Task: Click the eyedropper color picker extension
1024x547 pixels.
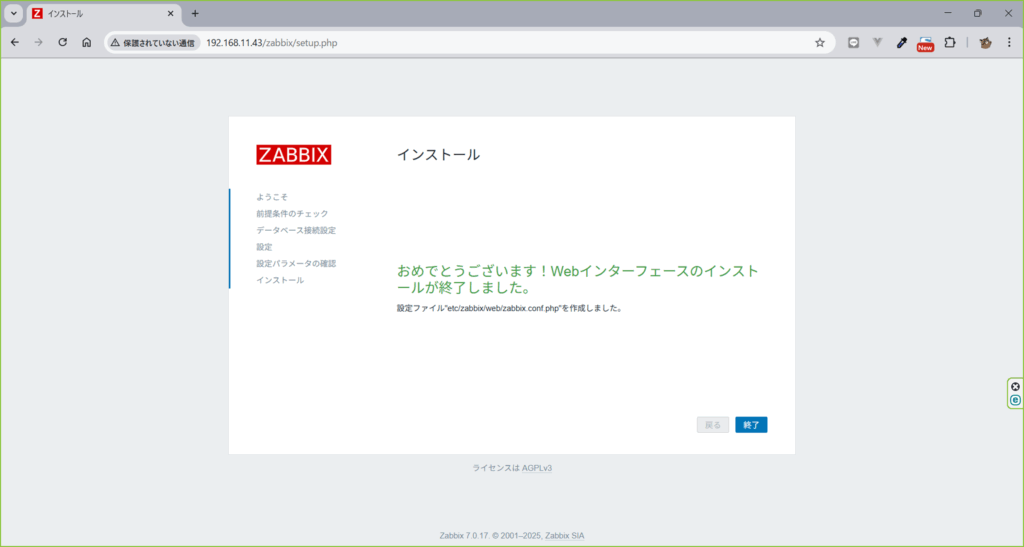Action: [901, 42]
